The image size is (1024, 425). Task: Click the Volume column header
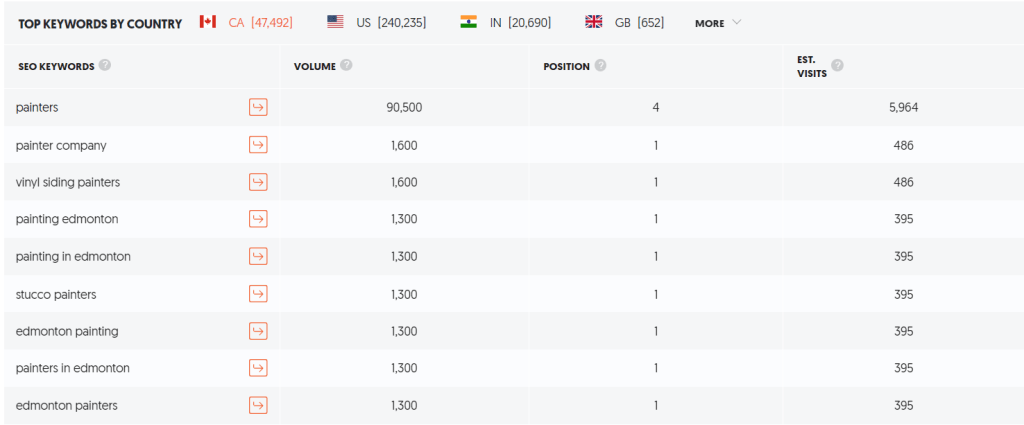[x=314, y=66]
